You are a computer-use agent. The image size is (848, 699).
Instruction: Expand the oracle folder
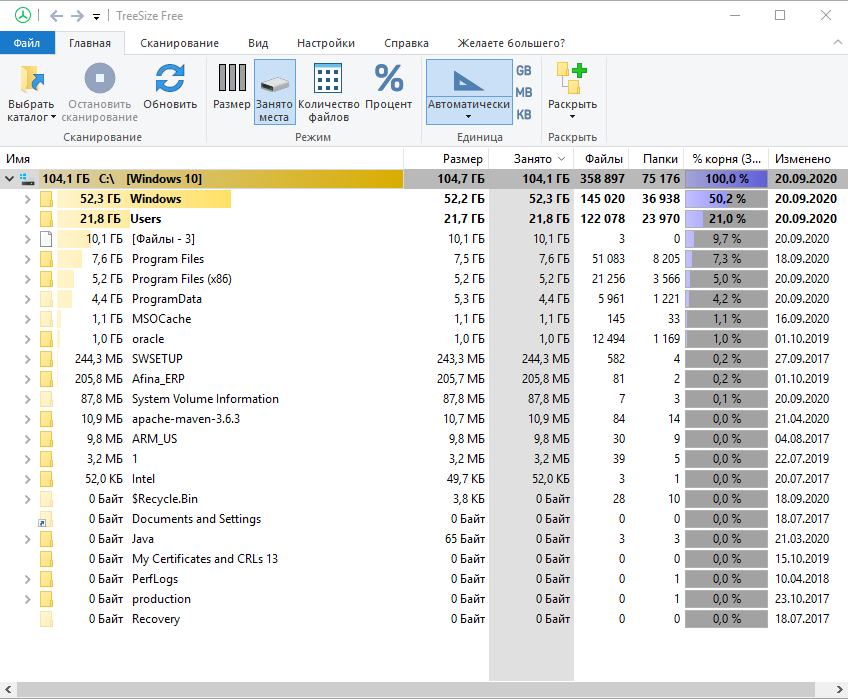pos(27,339)
